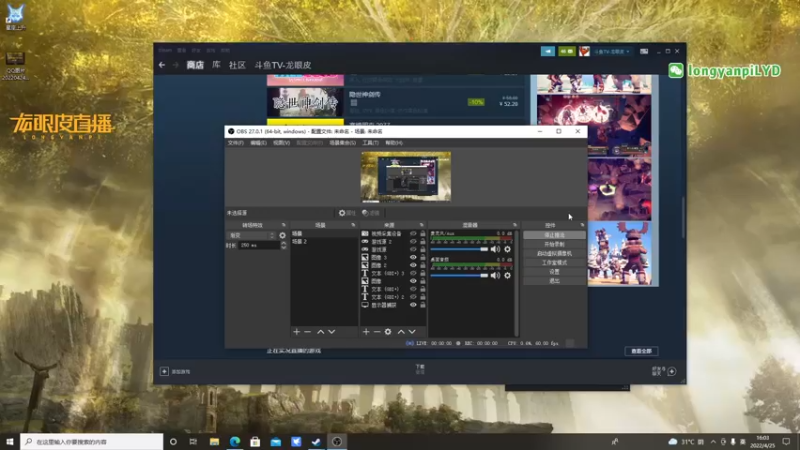Screen dimensions: 800x450
Task: Mute the 麦克风/Aux speaker icon
Action: (x=495, y=249)
